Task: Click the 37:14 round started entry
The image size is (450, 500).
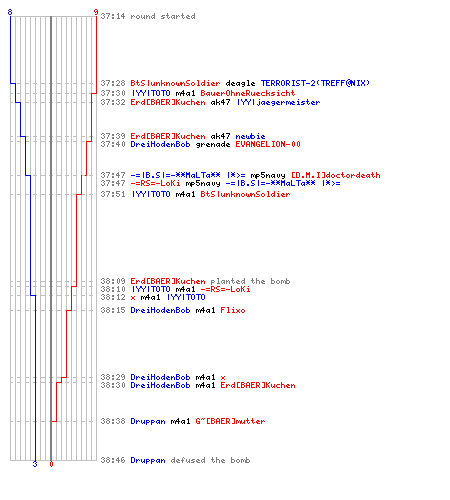Action: click(148, 16)
